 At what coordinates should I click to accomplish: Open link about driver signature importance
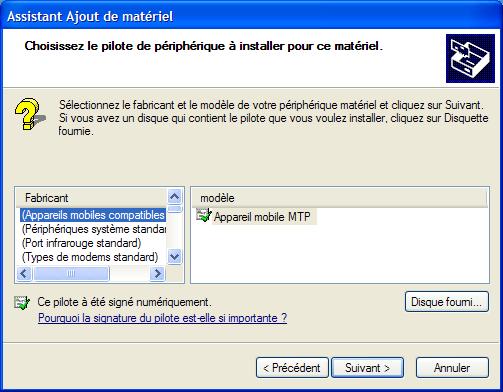[x=162, y=318]
